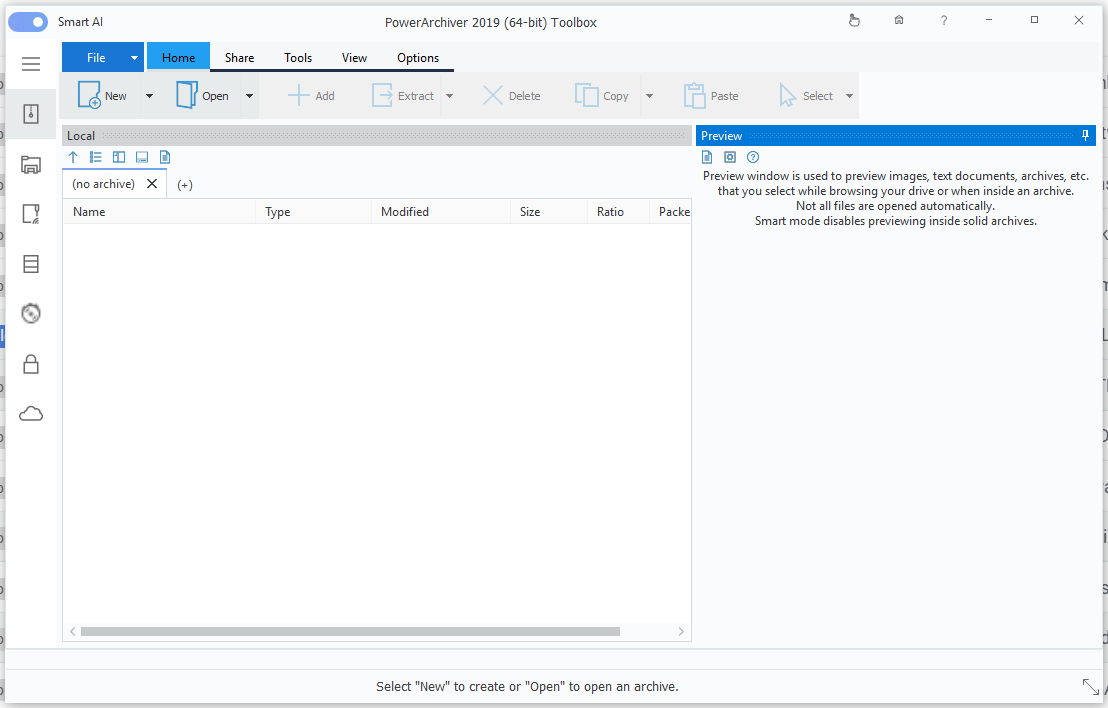Click the document icon in Preview toolbar
1108x708 pixels.
[x=707, y=157]
